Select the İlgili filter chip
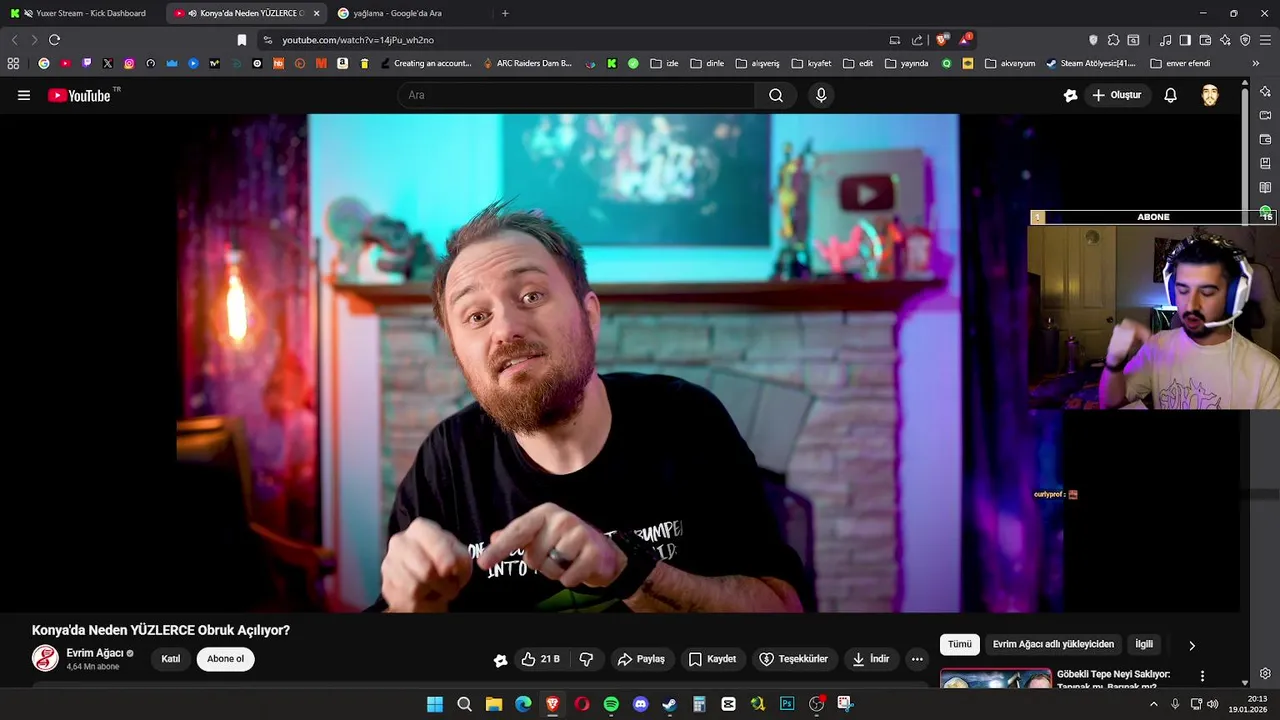Image resolution: width=1280 pixels, height=720 pixels. (1144, 644)
